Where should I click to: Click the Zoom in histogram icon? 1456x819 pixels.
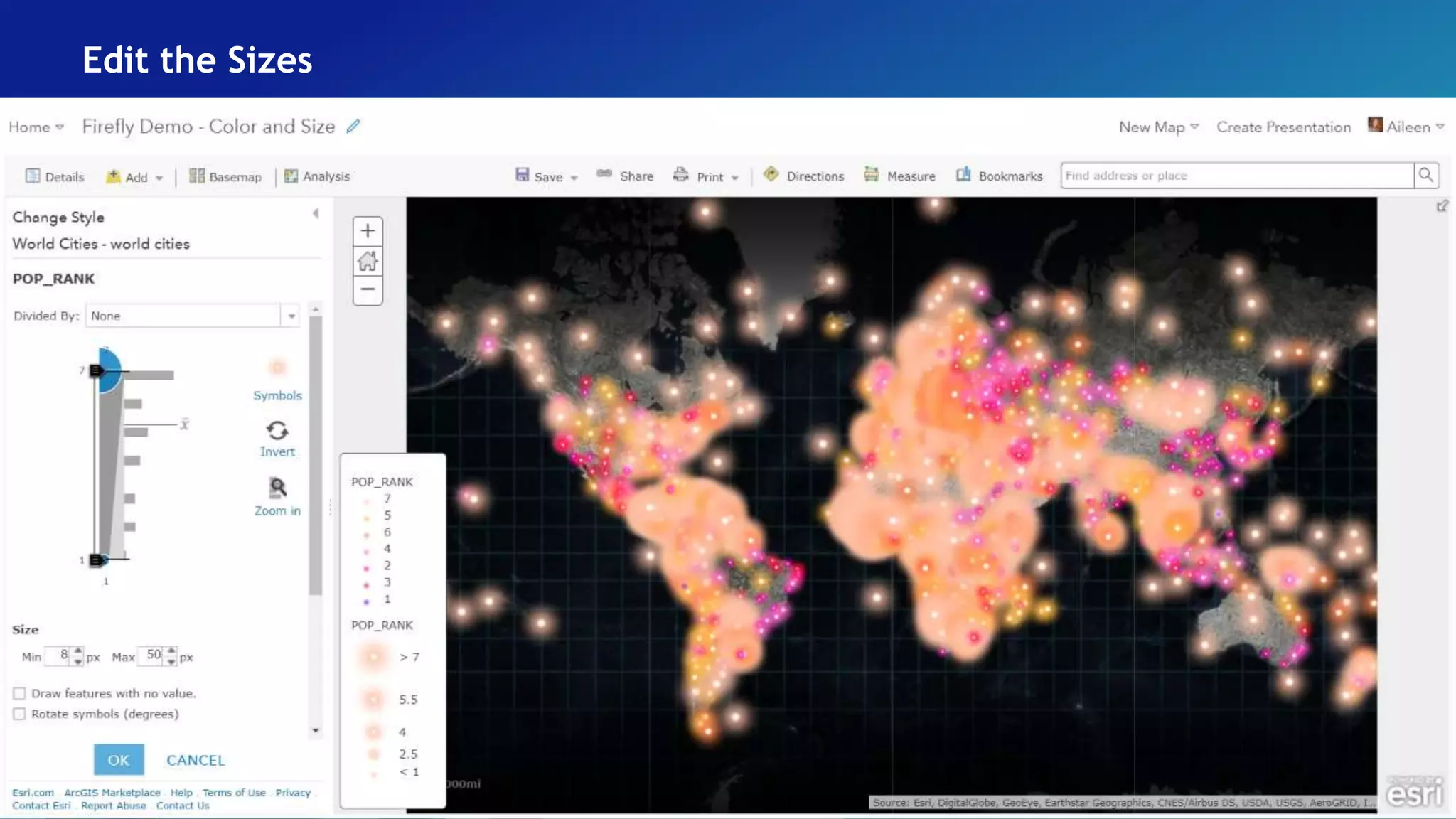(277, 488)
